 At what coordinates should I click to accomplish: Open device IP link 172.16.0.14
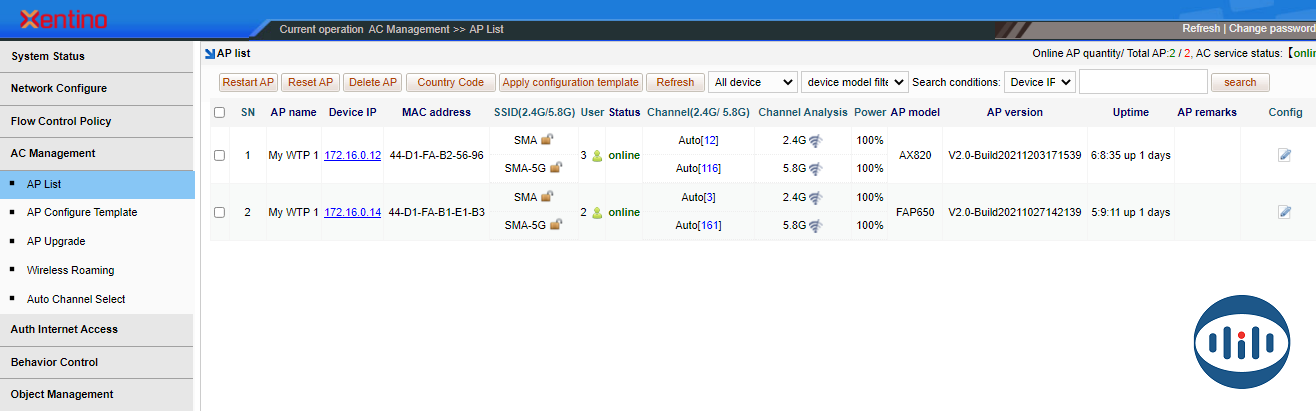pyautogui.click(x=352, y=212)
